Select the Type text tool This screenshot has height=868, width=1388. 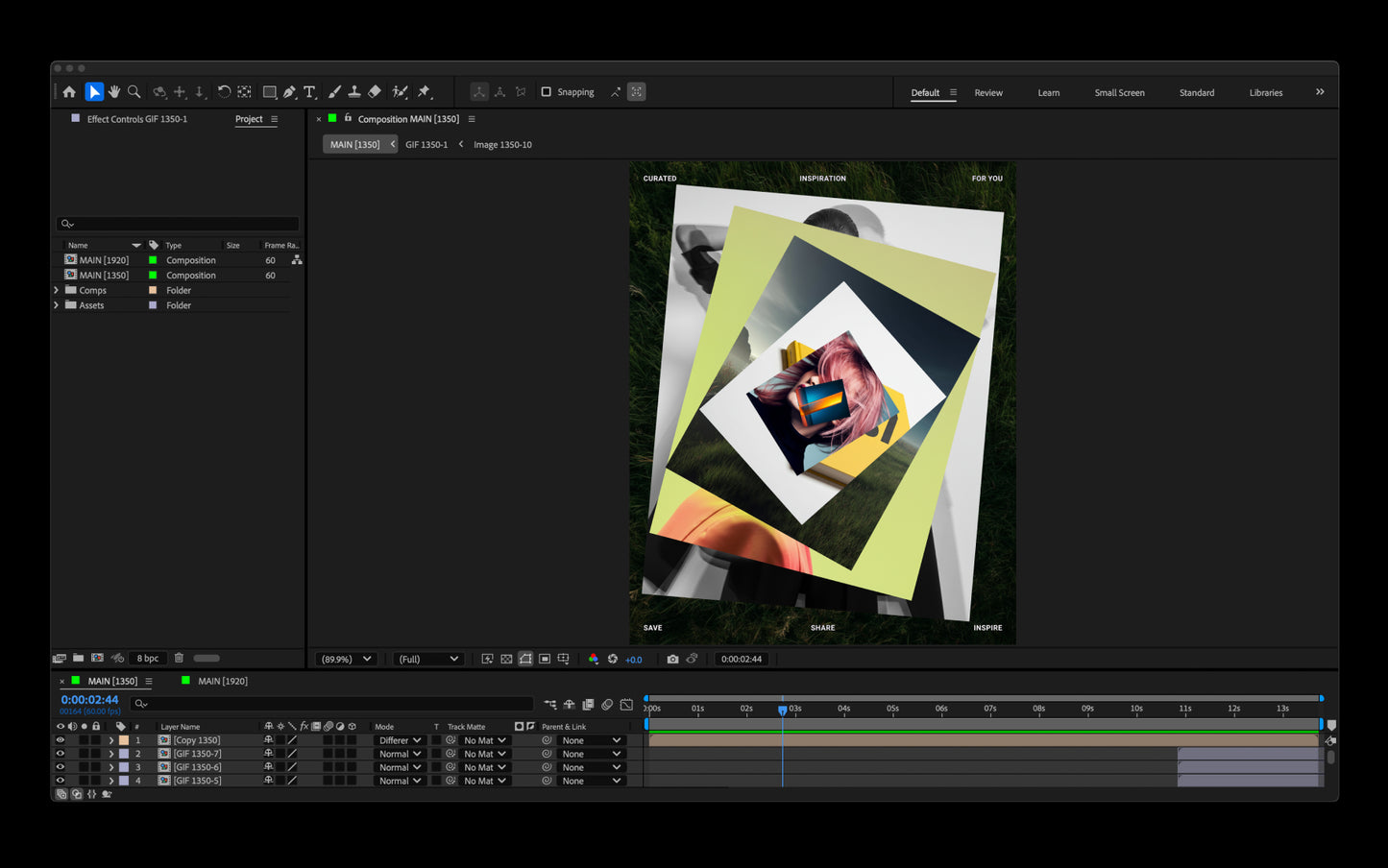309,92
